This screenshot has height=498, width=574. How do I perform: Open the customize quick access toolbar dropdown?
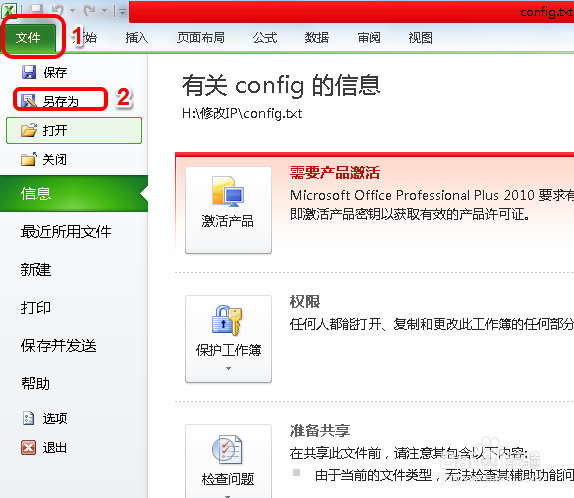tap(123, 12)
